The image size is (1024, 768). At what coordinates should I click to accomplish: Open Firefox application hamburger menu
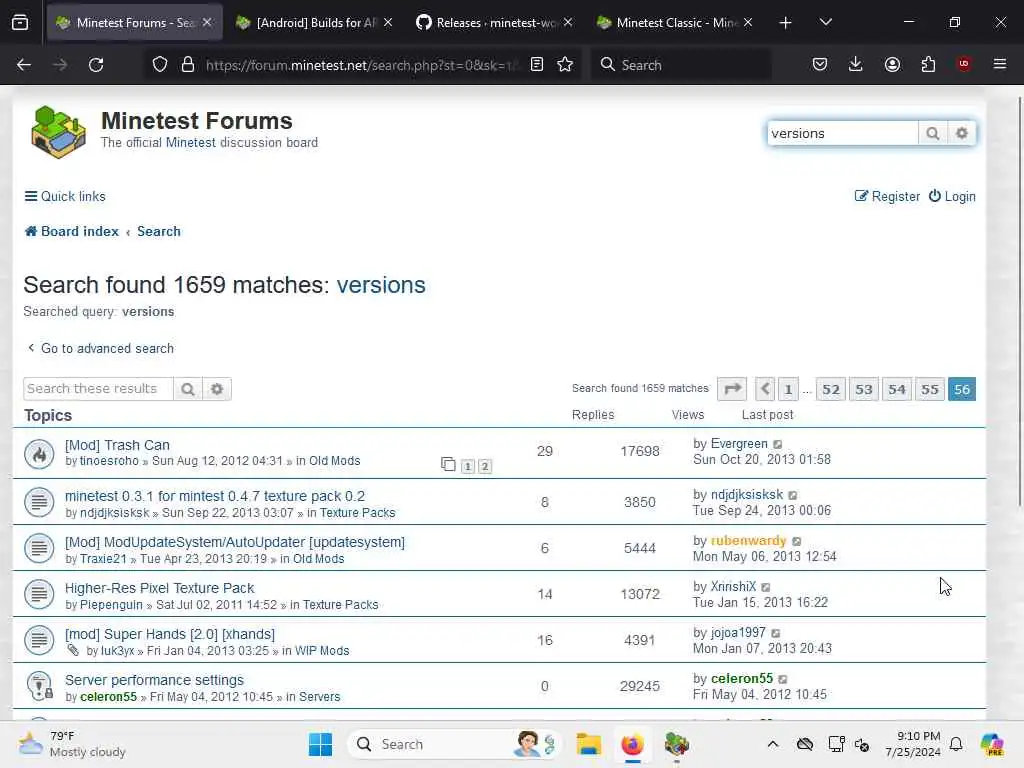999,64
